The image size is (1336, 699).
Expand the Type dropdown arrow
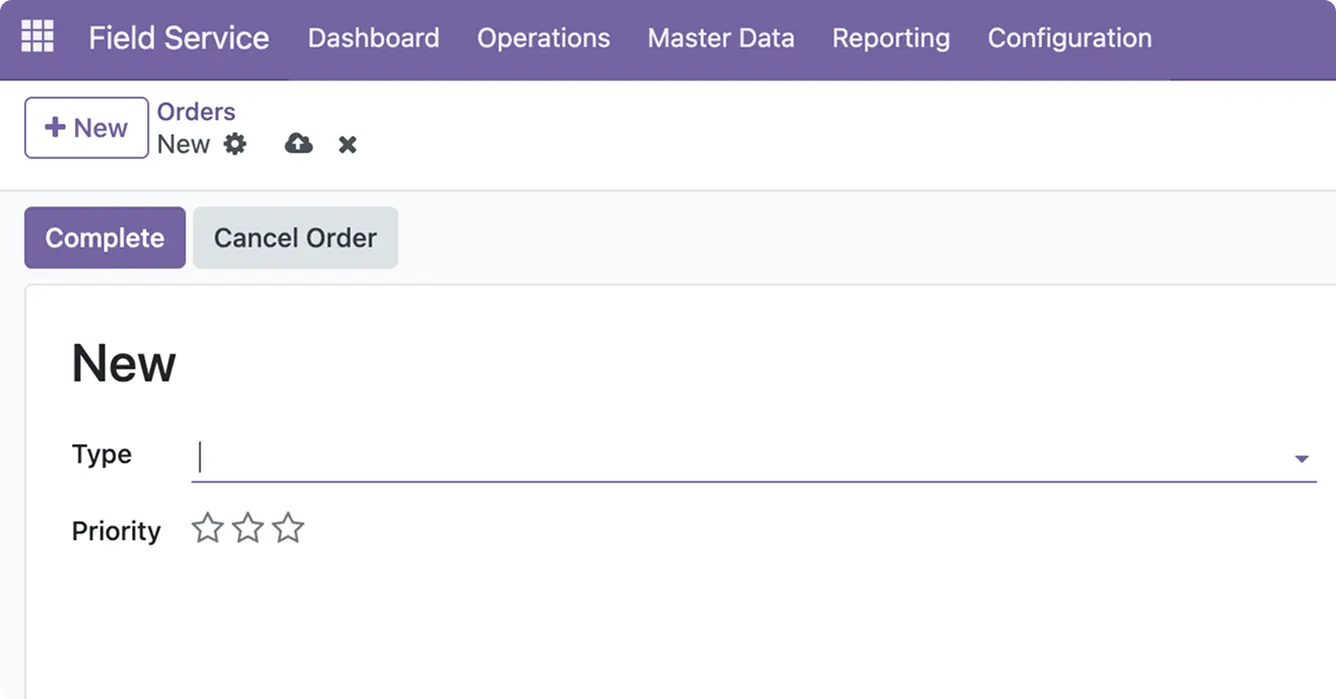click(x=1301, y=459)
